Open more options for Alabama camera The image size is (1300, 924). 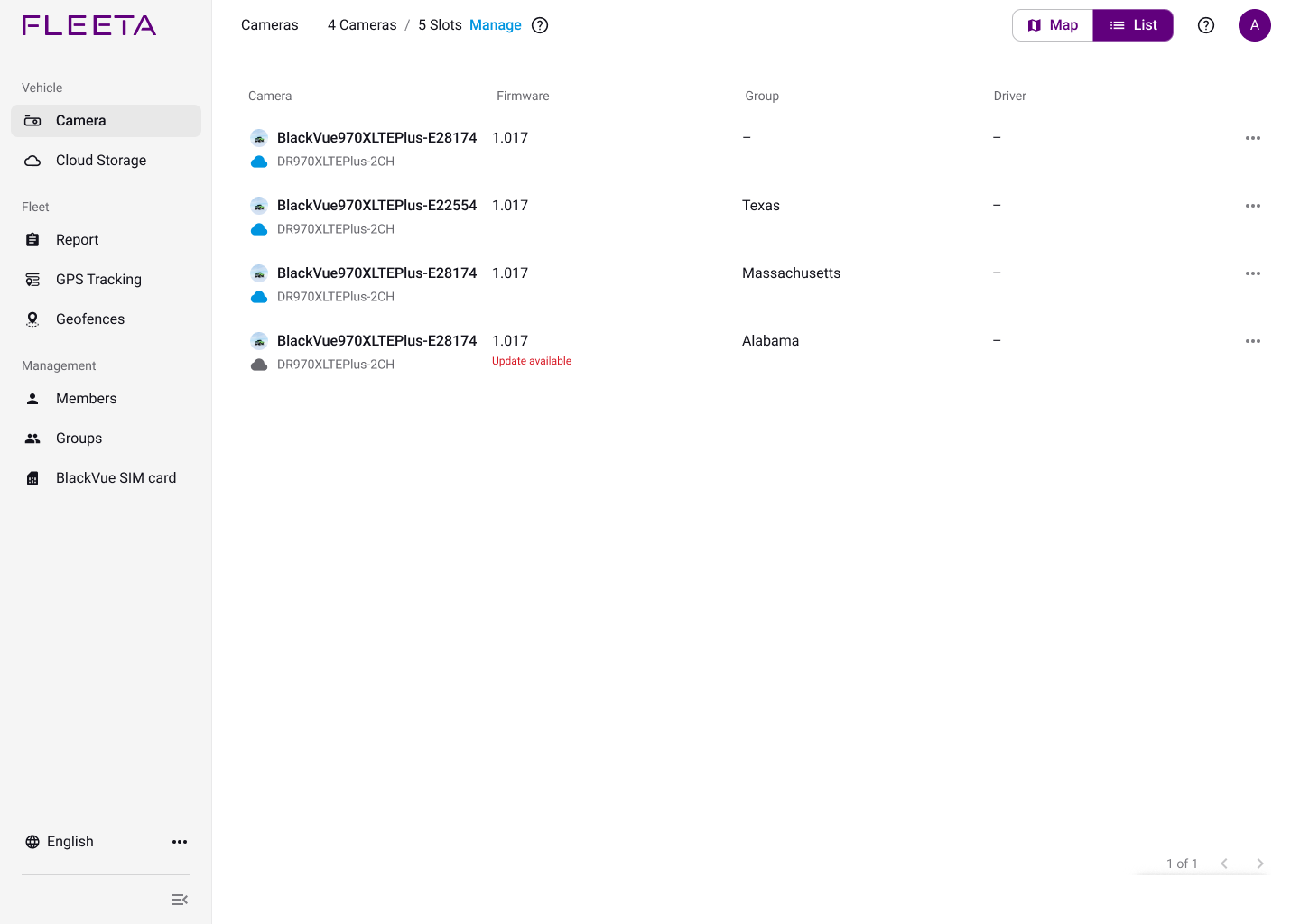[x=1253, y=341]
